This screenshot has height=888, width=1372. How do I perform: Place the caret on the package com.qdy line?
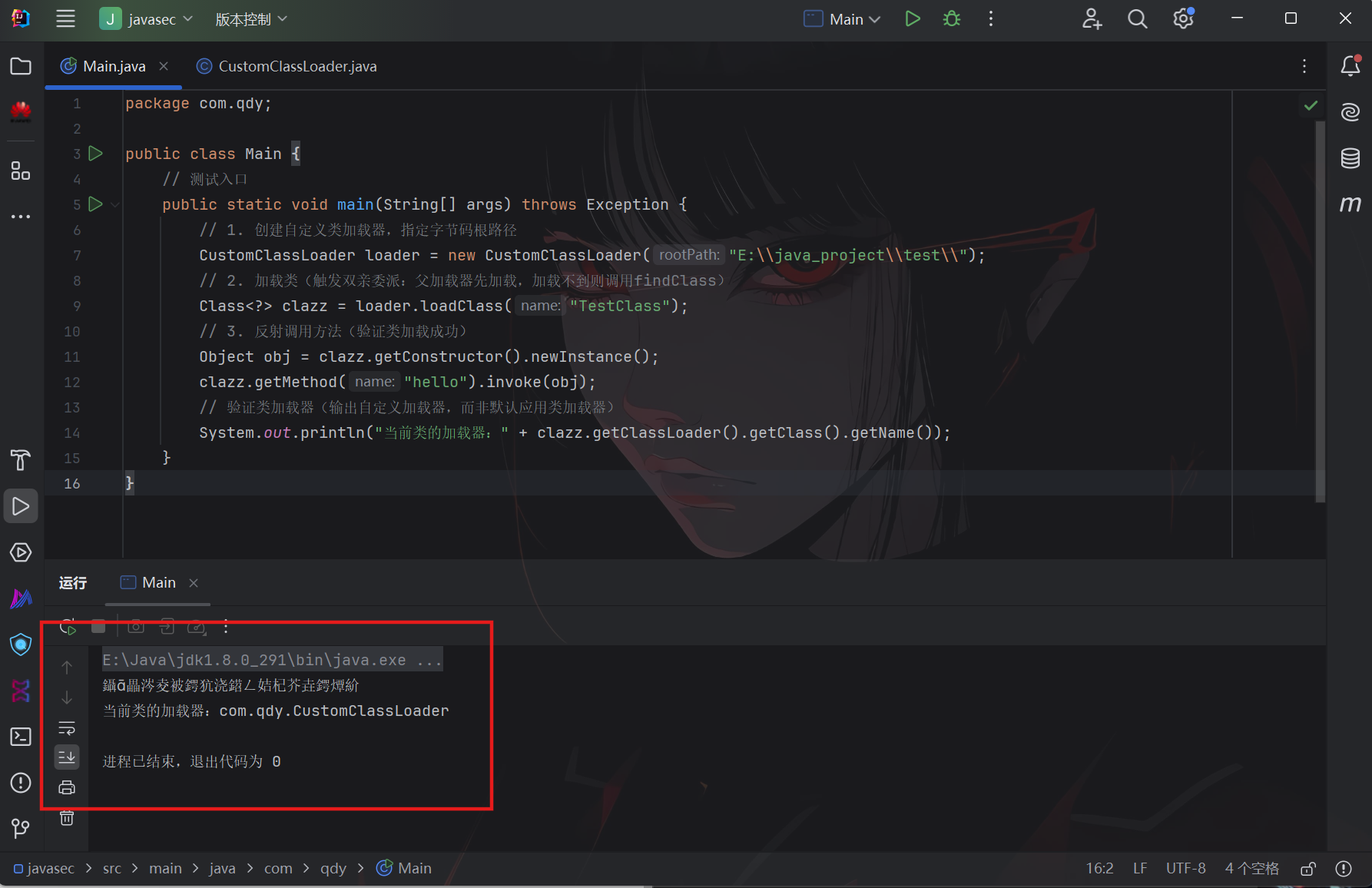[198, 103]
